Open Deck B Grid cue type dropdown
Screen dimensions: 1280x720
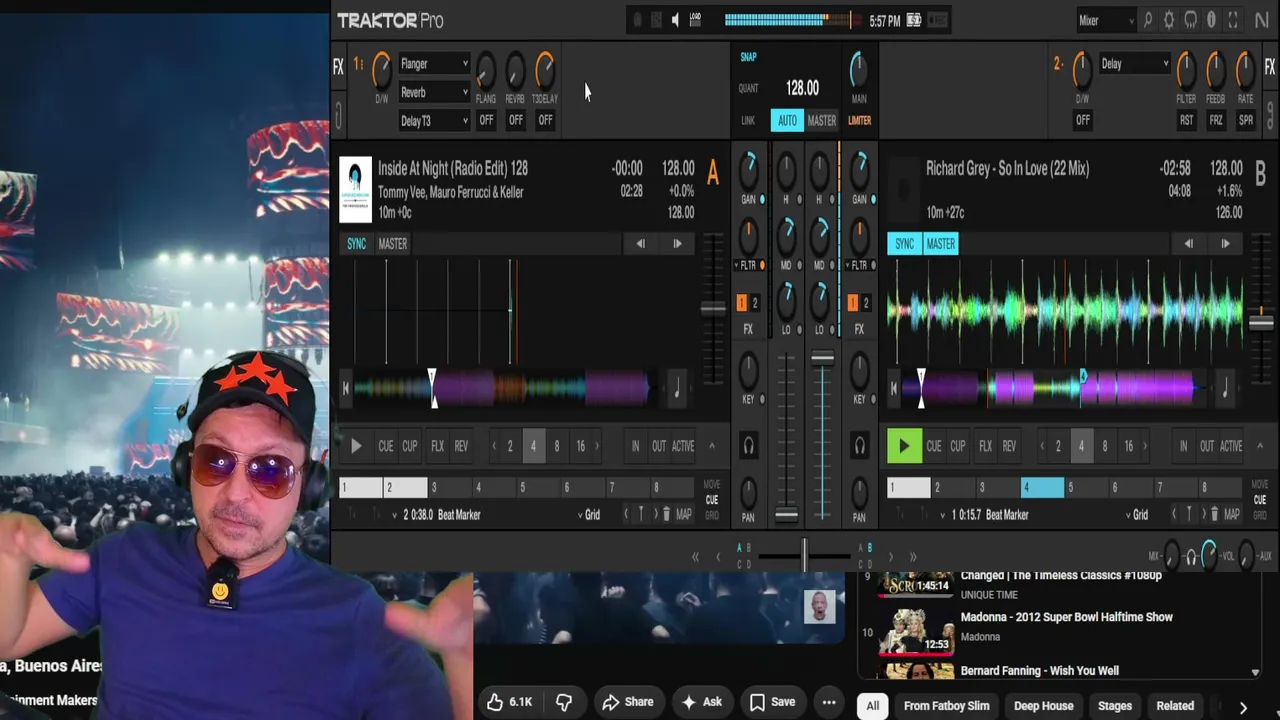[1137, 514]
